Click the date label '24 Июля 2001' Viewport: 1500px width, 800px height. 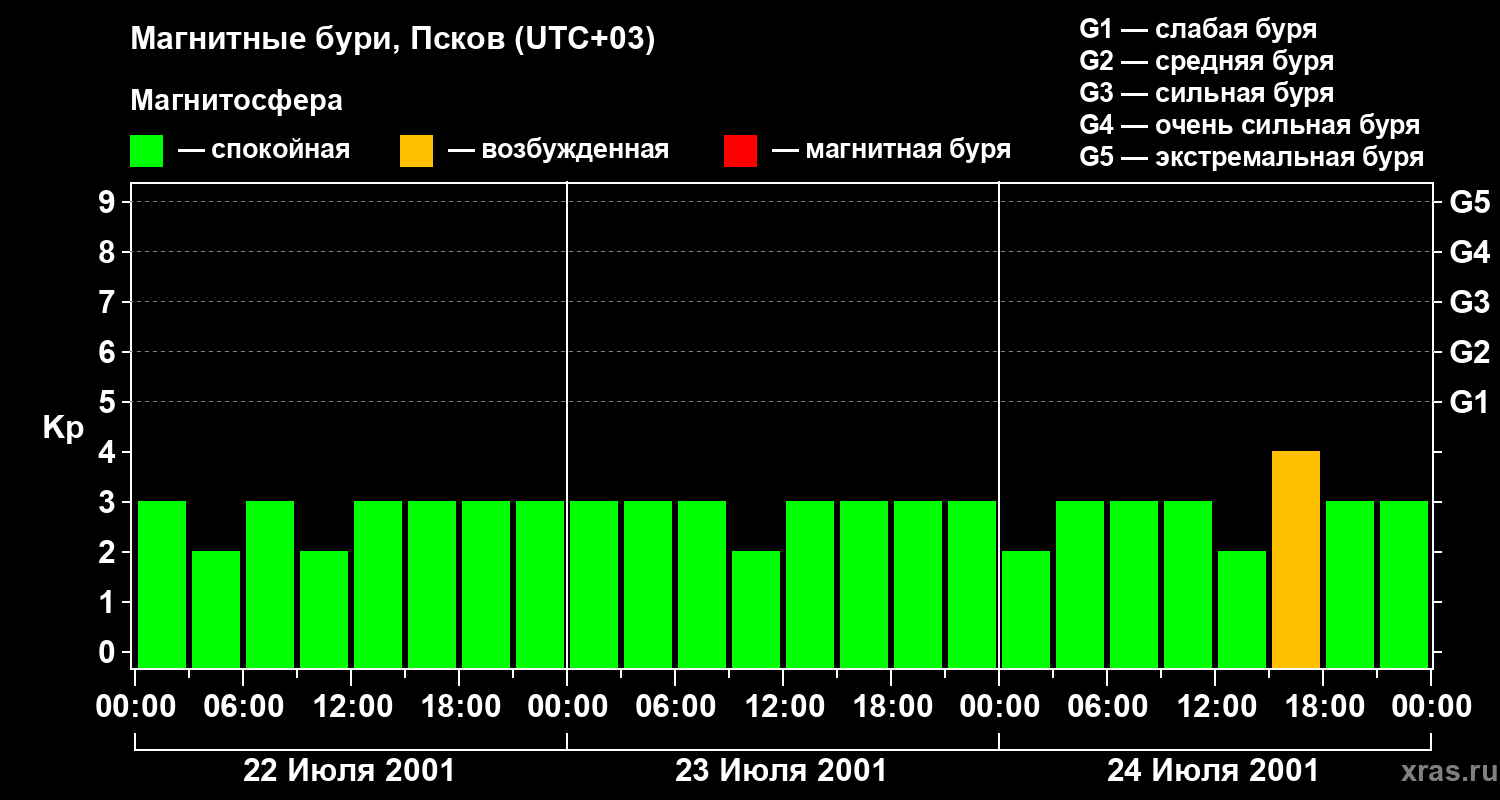point(1213,771)
